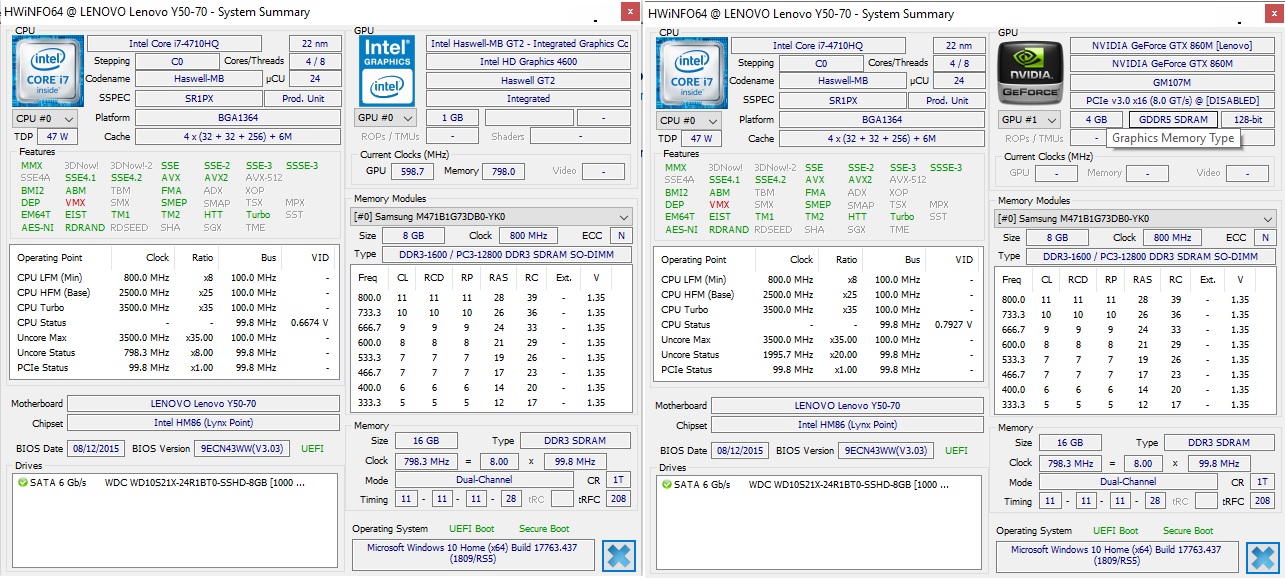Viewport: 1285px width, 580px height.
Task: Close left HWiNFO64 window with red X
Action: click(x=628, y=13)
